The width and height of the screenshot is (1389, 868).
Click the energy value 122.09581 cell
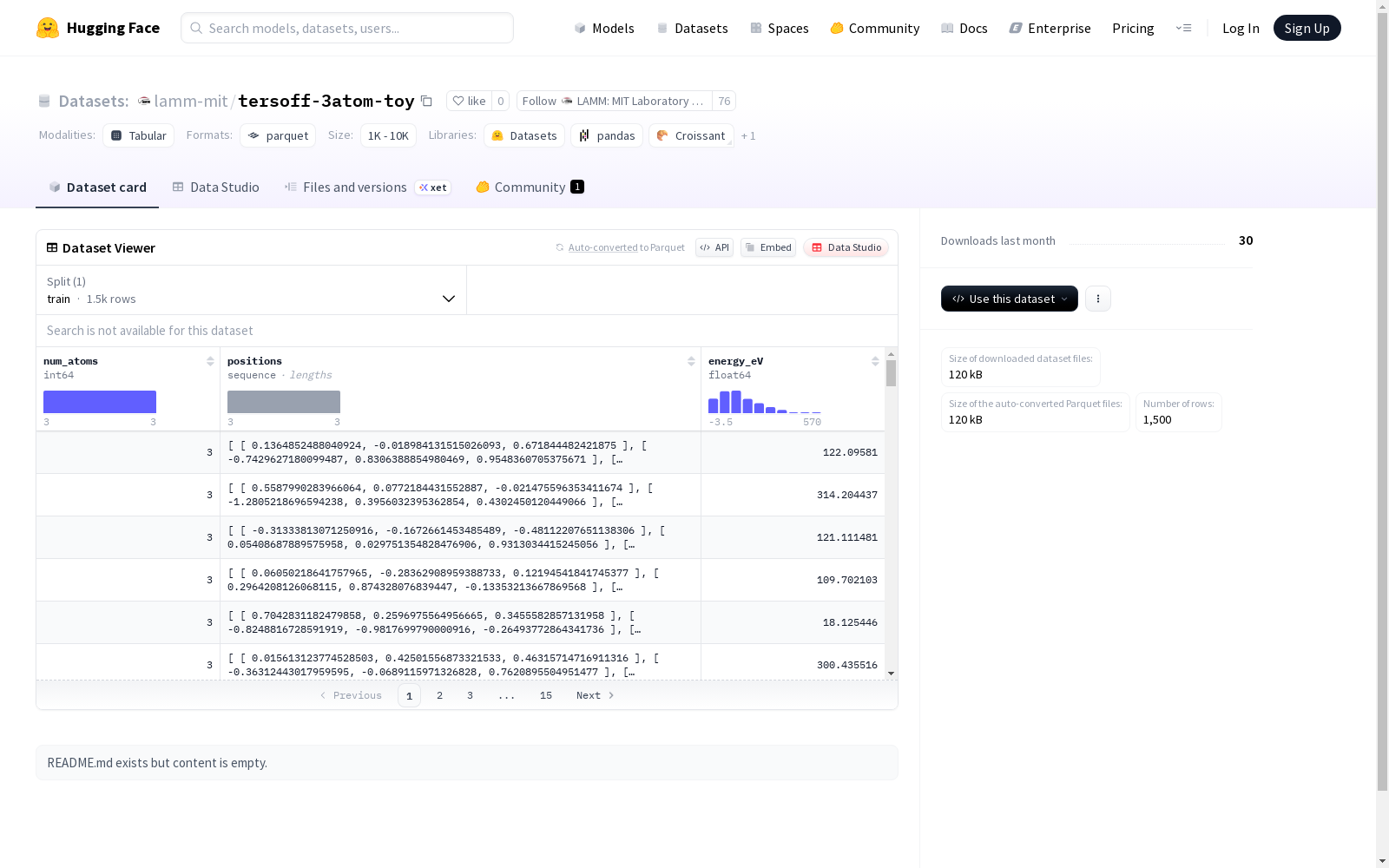click(793, 452)
